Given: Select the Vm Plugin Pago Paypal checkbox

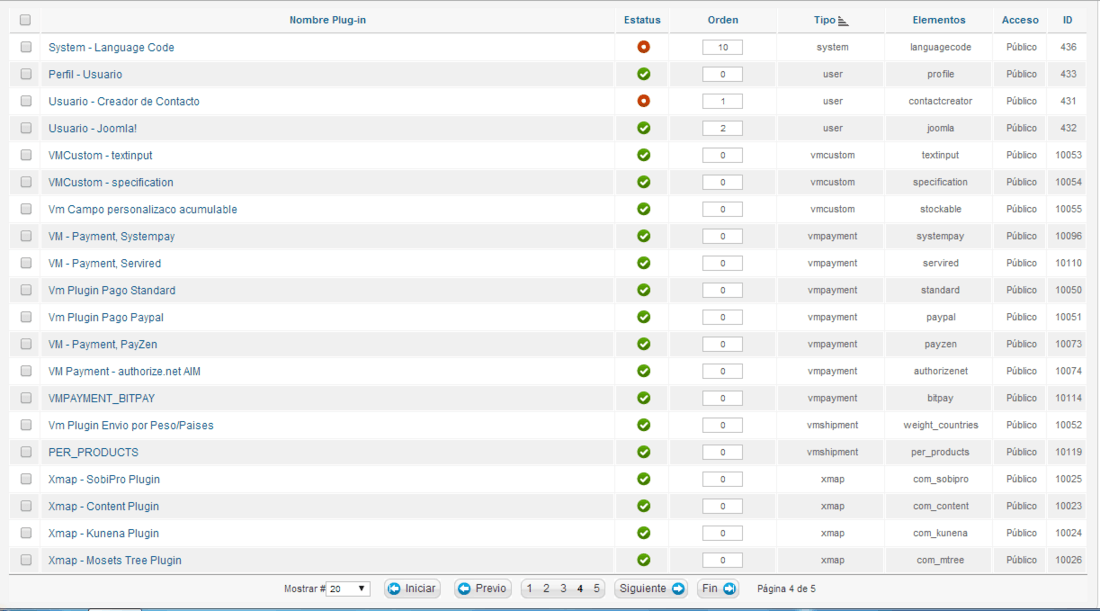Looking at the screenshot, I should point(26,317).
